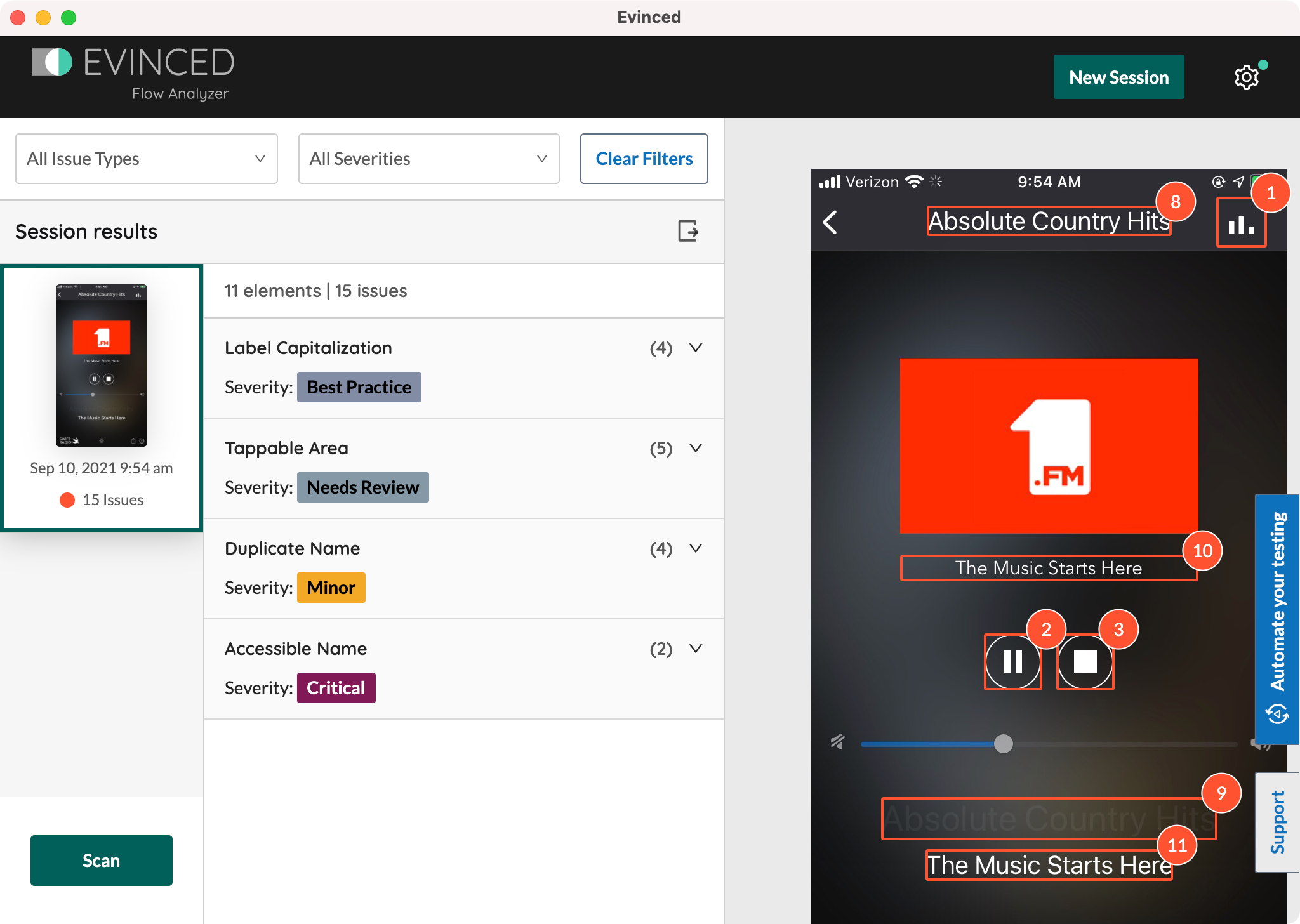Stop the station playback
Image resolution: width=1300 pixels, height=924 pixels.
pyautogui.click(x=1085, y=662)
